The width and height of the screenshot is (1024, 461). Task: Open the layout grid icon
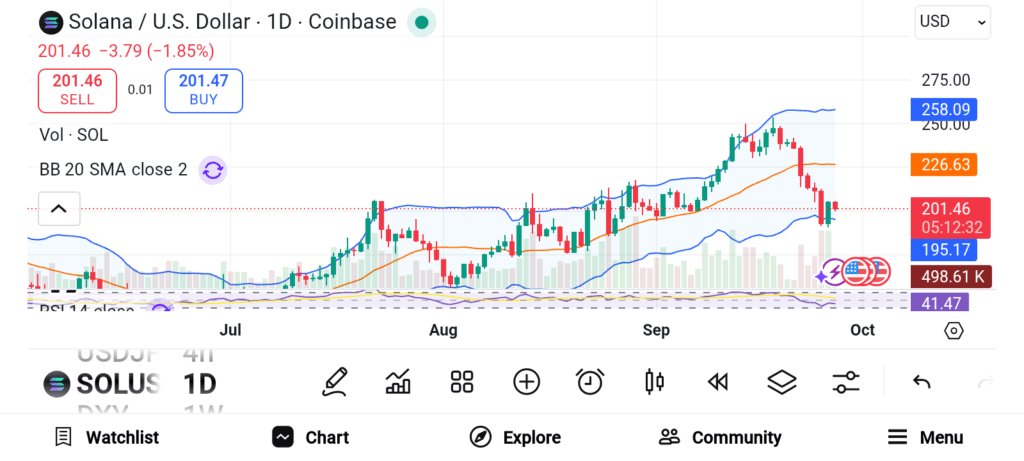click(x=461, y=381)
